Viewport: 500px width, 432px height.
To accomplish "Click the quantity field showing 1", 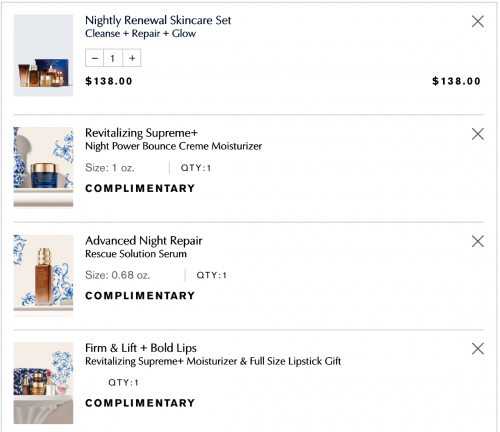I will coord(113,58).
